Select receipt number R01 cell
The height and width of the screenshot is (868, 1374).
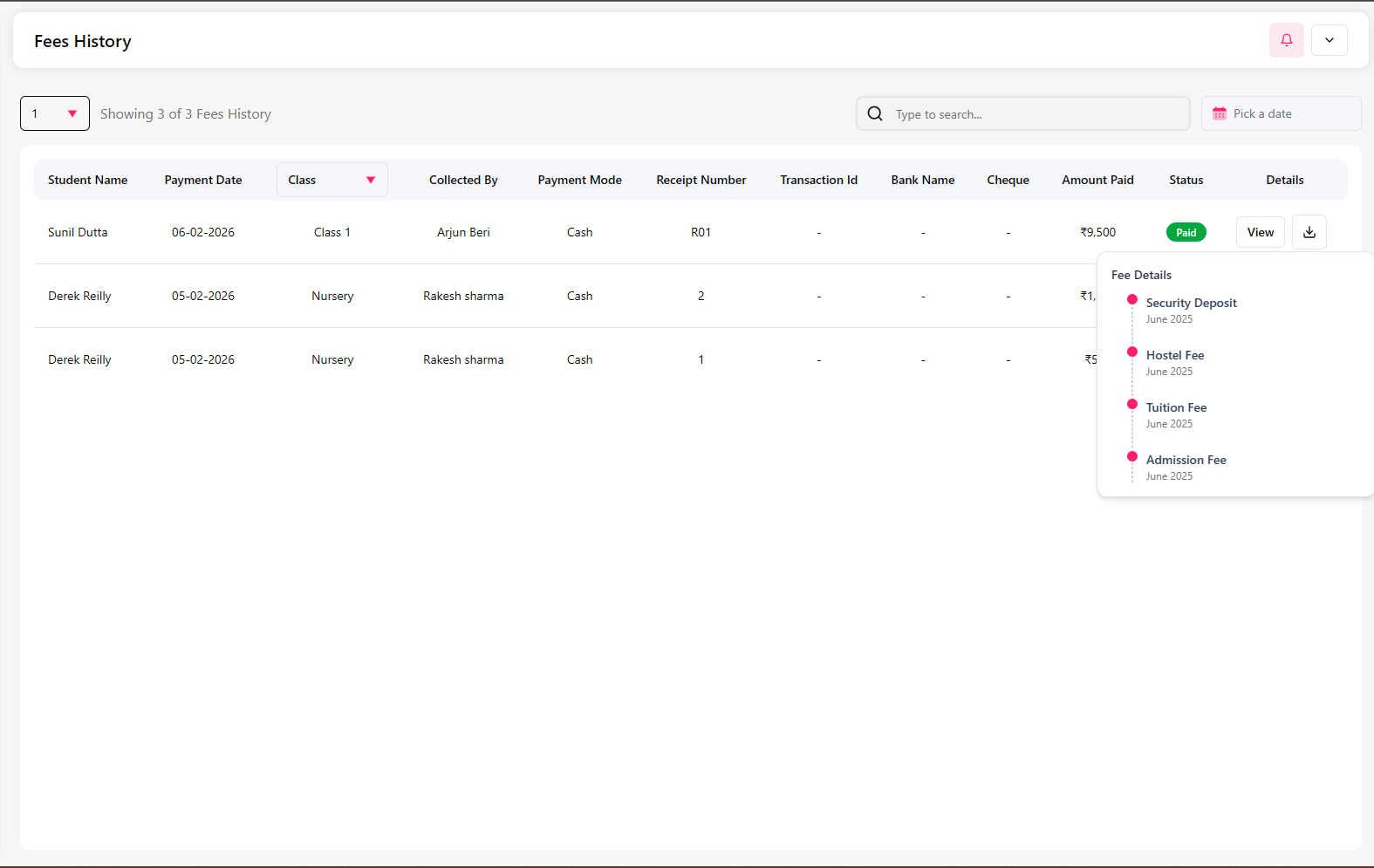701,232
